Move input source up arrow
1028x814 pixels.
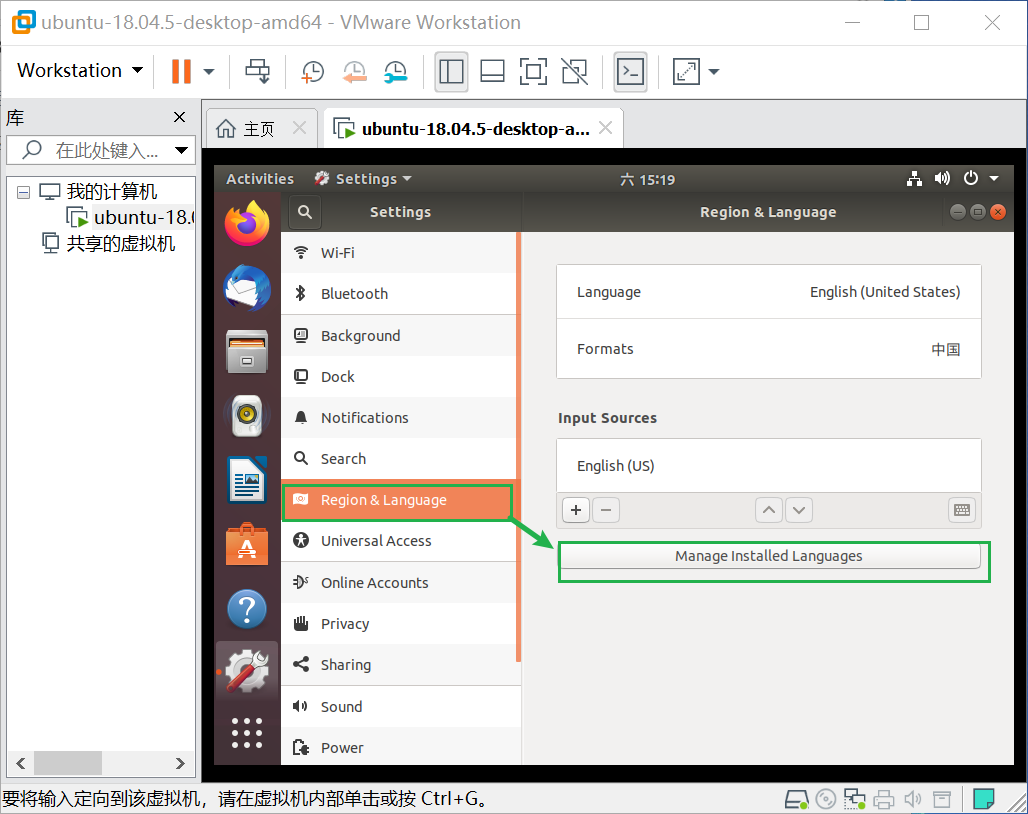(769, 510)
